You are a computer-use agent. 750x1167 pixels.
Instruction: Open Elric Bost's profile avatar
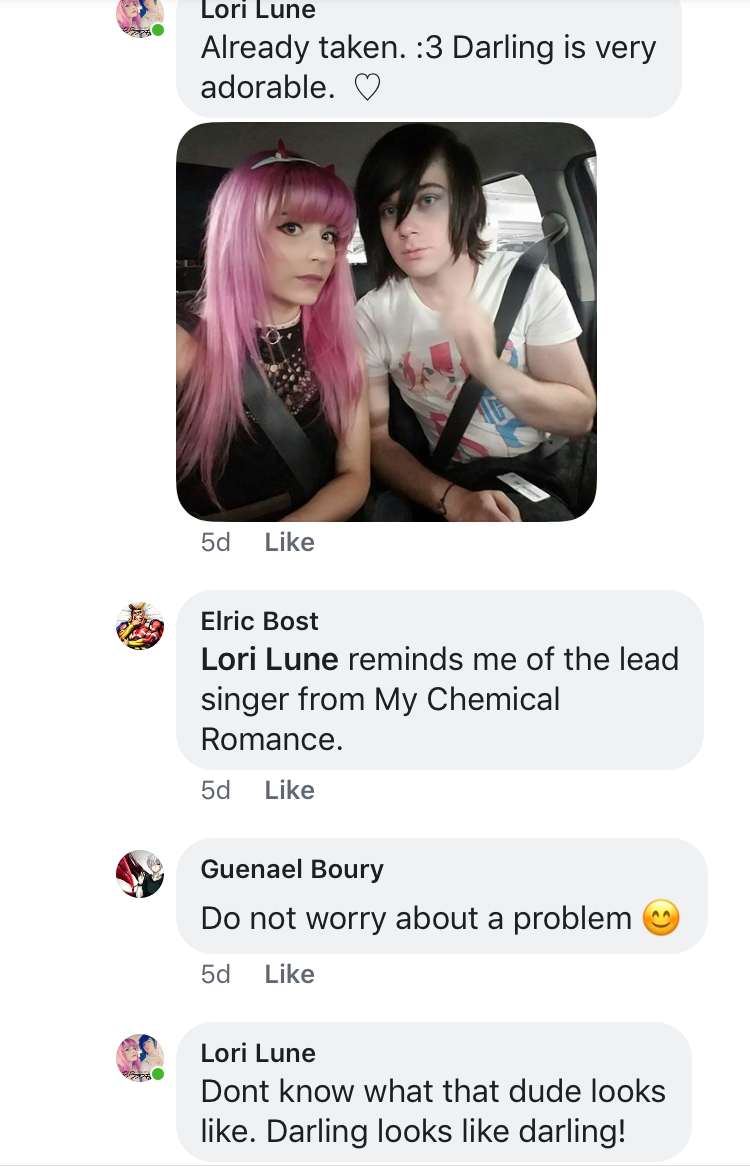click(140, 626)
